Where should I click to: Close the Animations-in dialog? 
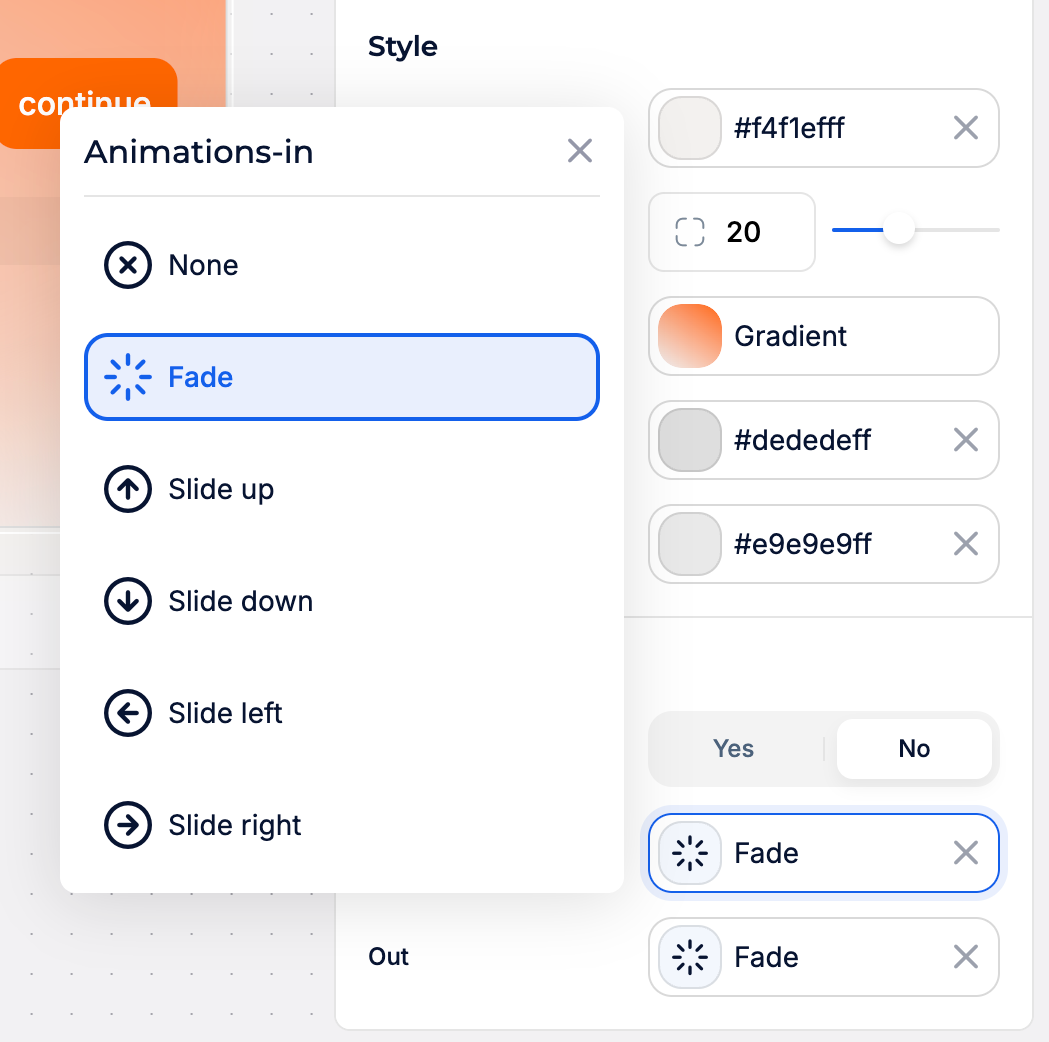(579, 151)
